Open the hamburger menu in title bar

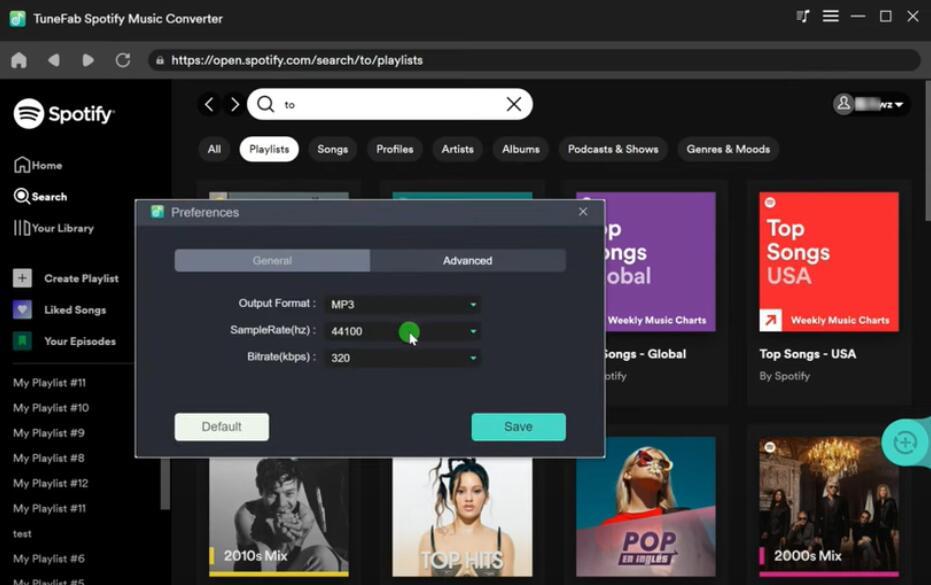pos(831,16)
